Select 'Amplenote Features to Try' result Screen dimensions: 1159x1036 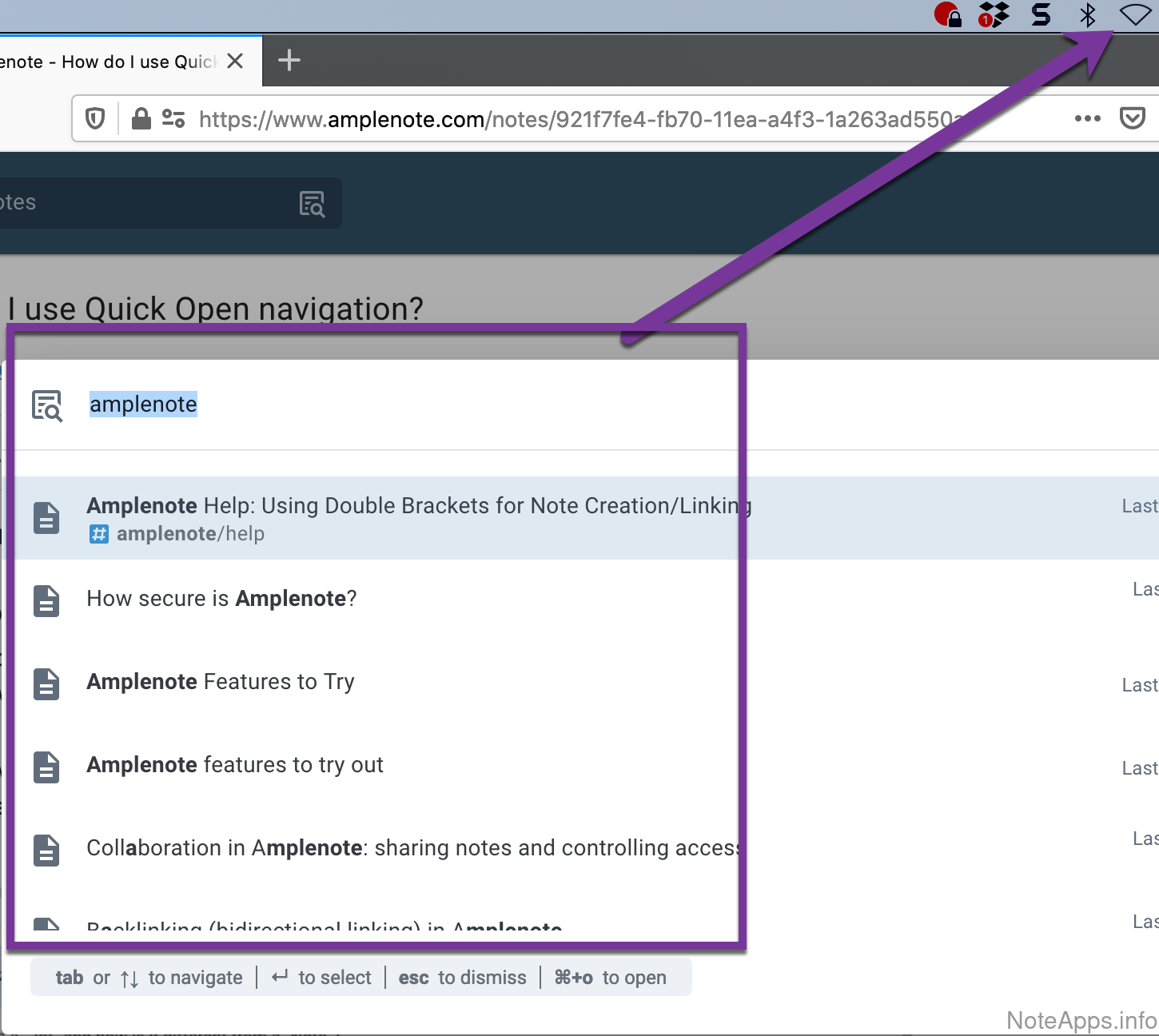(221, 682)
